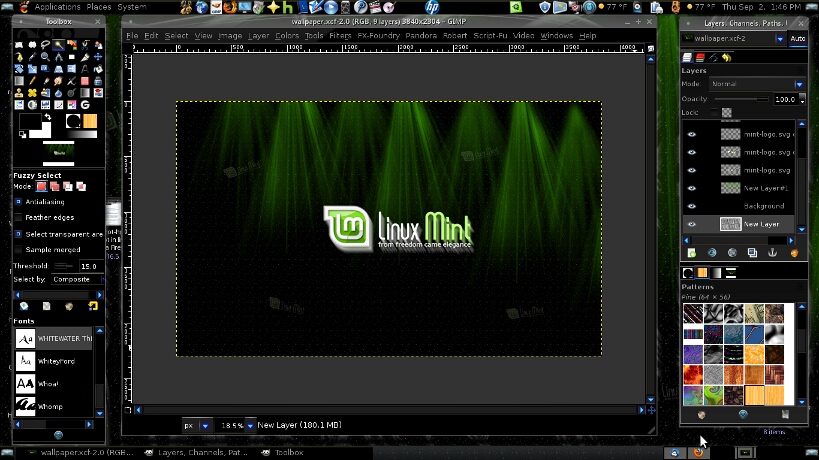This screenshot has height=460, width=819.
Task: Swap foreground and background colors
Action: [48, 117]
